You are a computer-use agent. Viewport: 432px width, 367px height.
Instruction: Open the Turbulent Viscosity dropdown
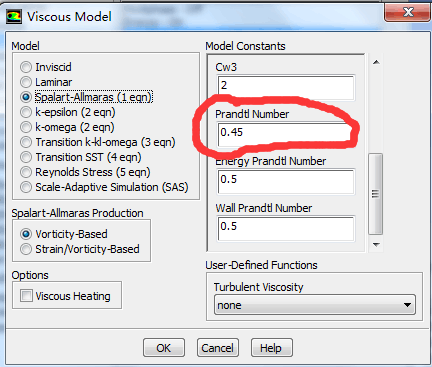coord(315,305)
